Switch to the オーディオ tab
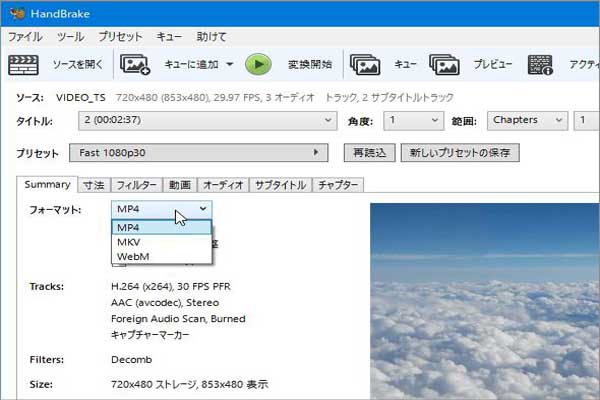The height and width of the screenshot is (400, 600). (223, 185)
